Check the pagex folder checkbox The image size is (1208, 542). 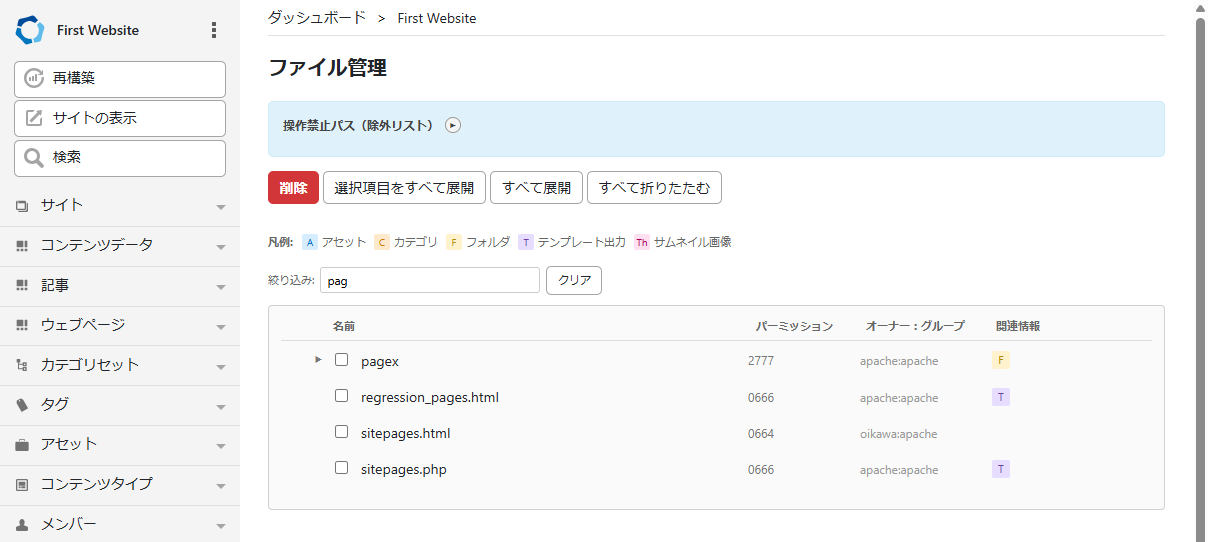[x=341, y=360]
